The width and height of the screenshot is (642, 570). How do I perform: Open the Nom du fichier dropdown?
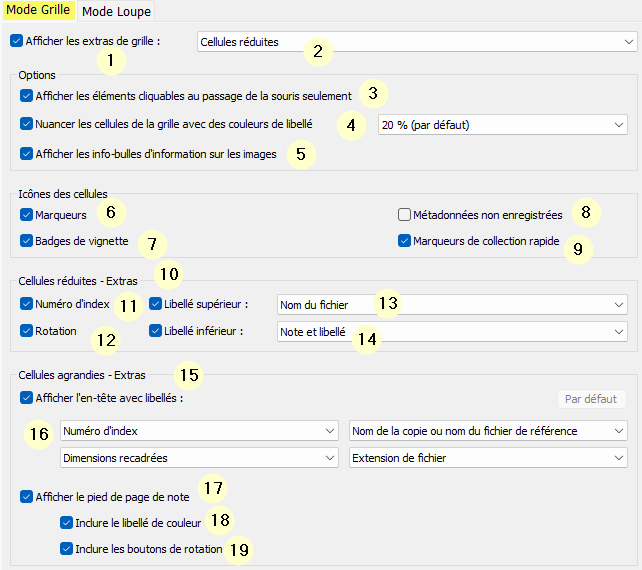[x=452, y=304]
